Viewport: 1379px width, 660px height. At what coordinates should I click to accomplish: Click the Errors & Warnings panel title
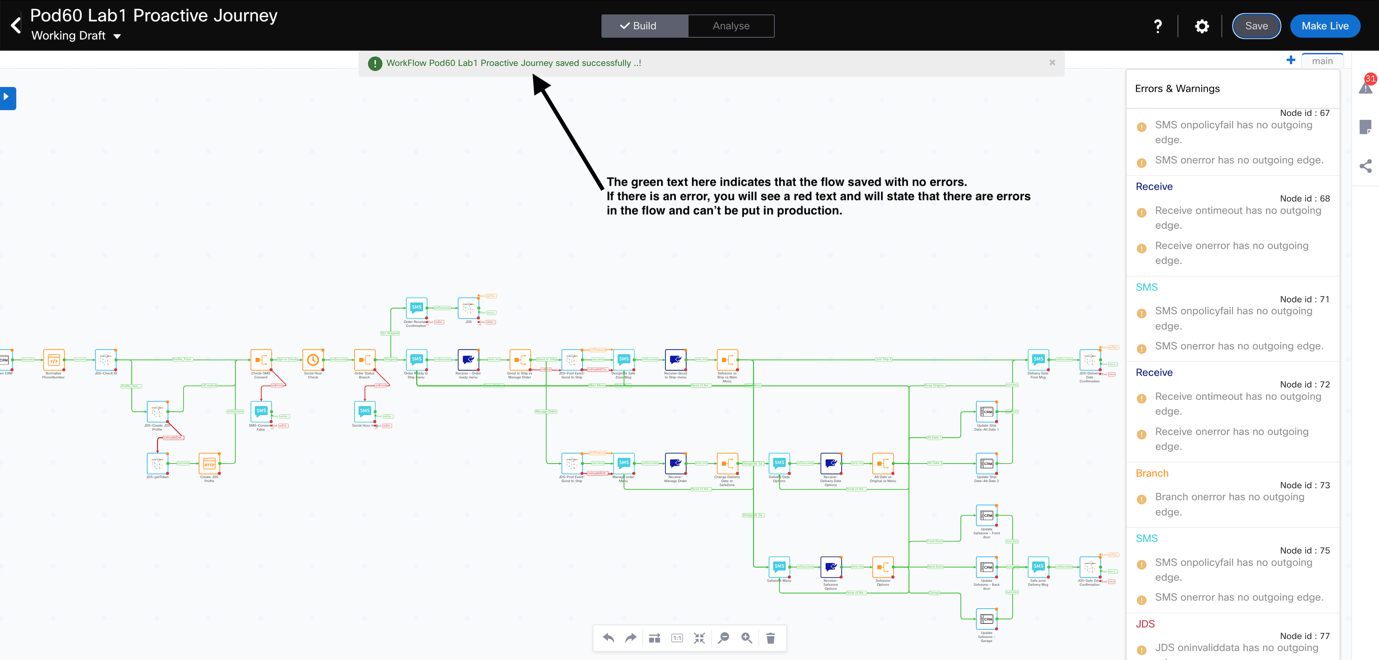1177,89
